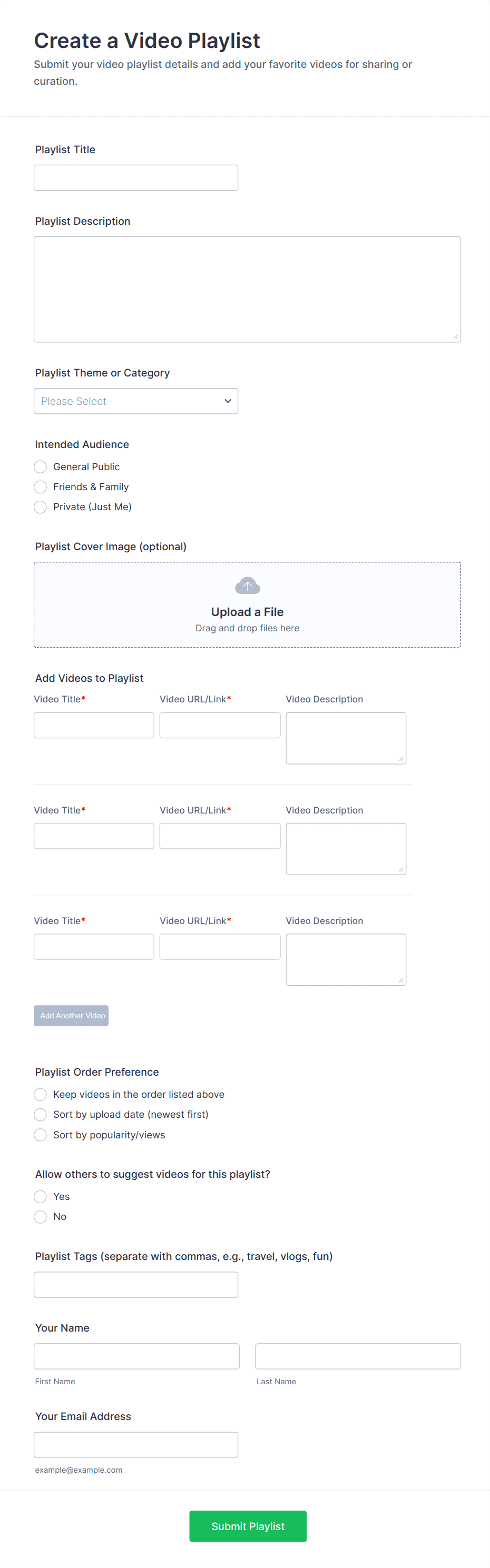The image size is (490, 1568).
Task: Select Private (Just Me) radio button
Action: (x=40, y=507)
